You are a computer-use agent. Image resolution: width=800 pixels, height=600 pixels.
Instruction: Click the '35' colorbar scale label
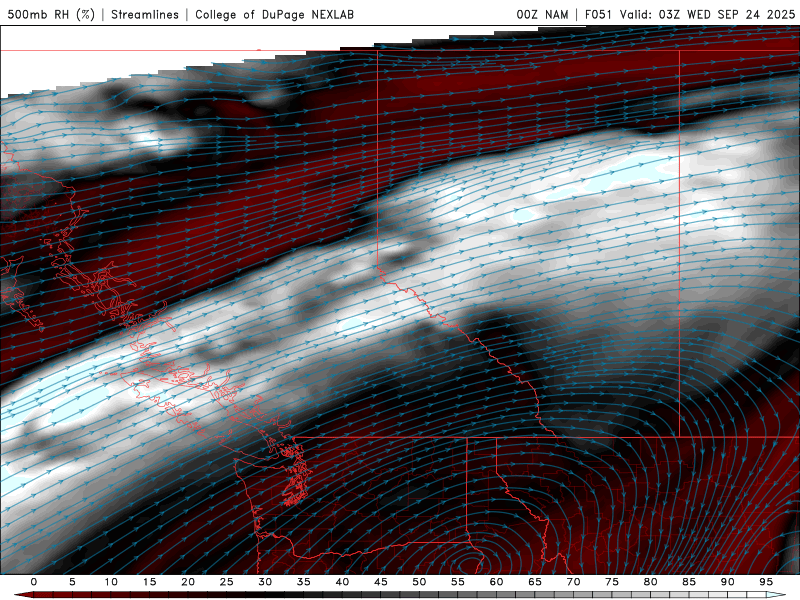[304, 582]
